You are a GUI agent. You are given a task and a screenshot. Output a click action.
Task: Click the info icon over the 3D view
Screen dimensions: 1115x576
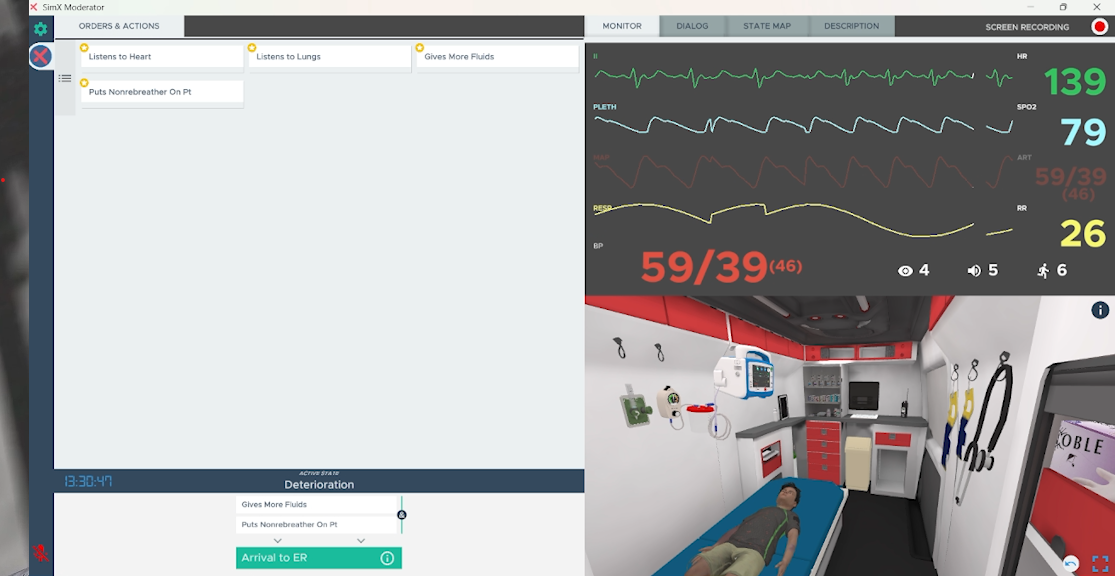(1099, 311)
